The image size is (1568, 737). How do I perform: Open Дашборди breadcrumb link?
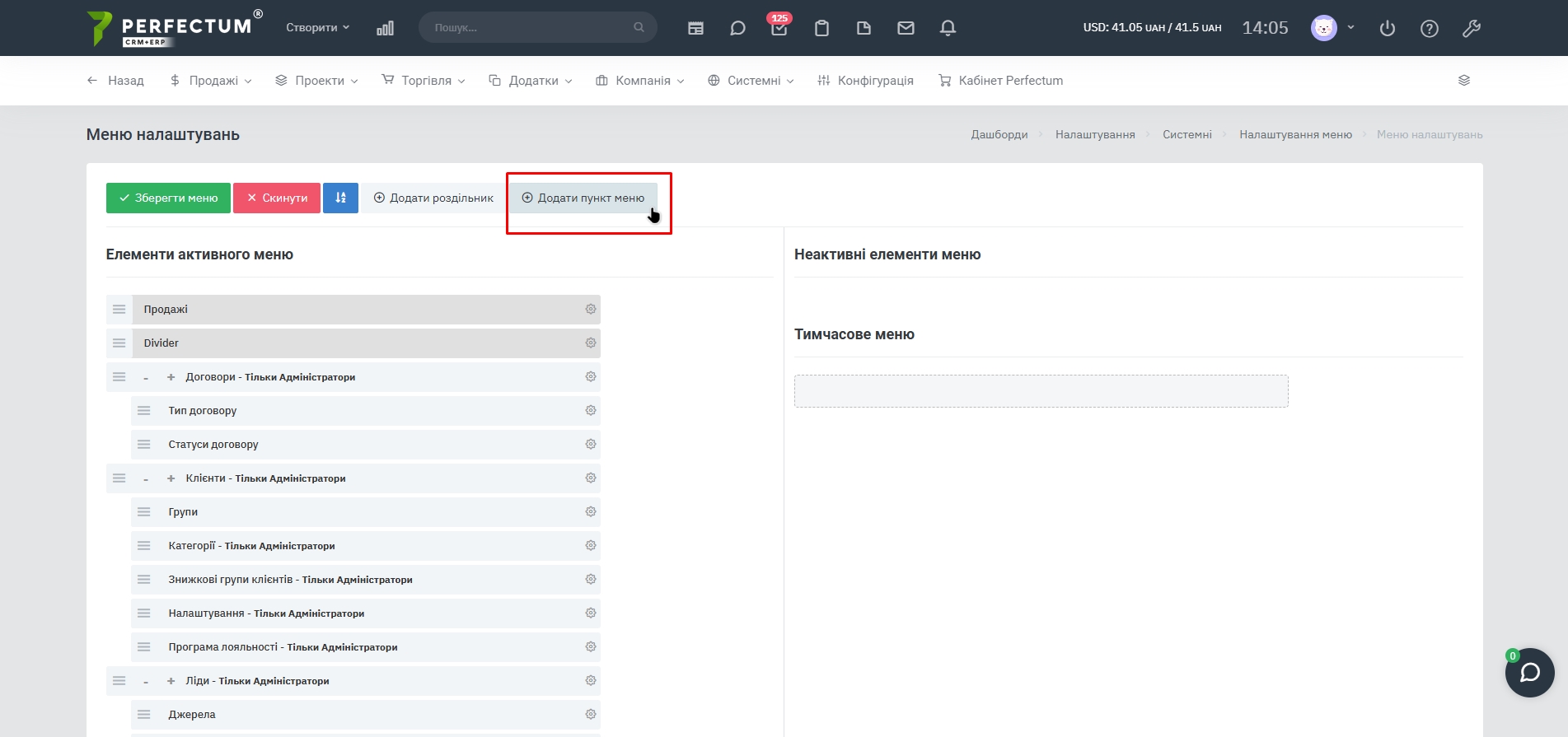click(x=999, y=134)
